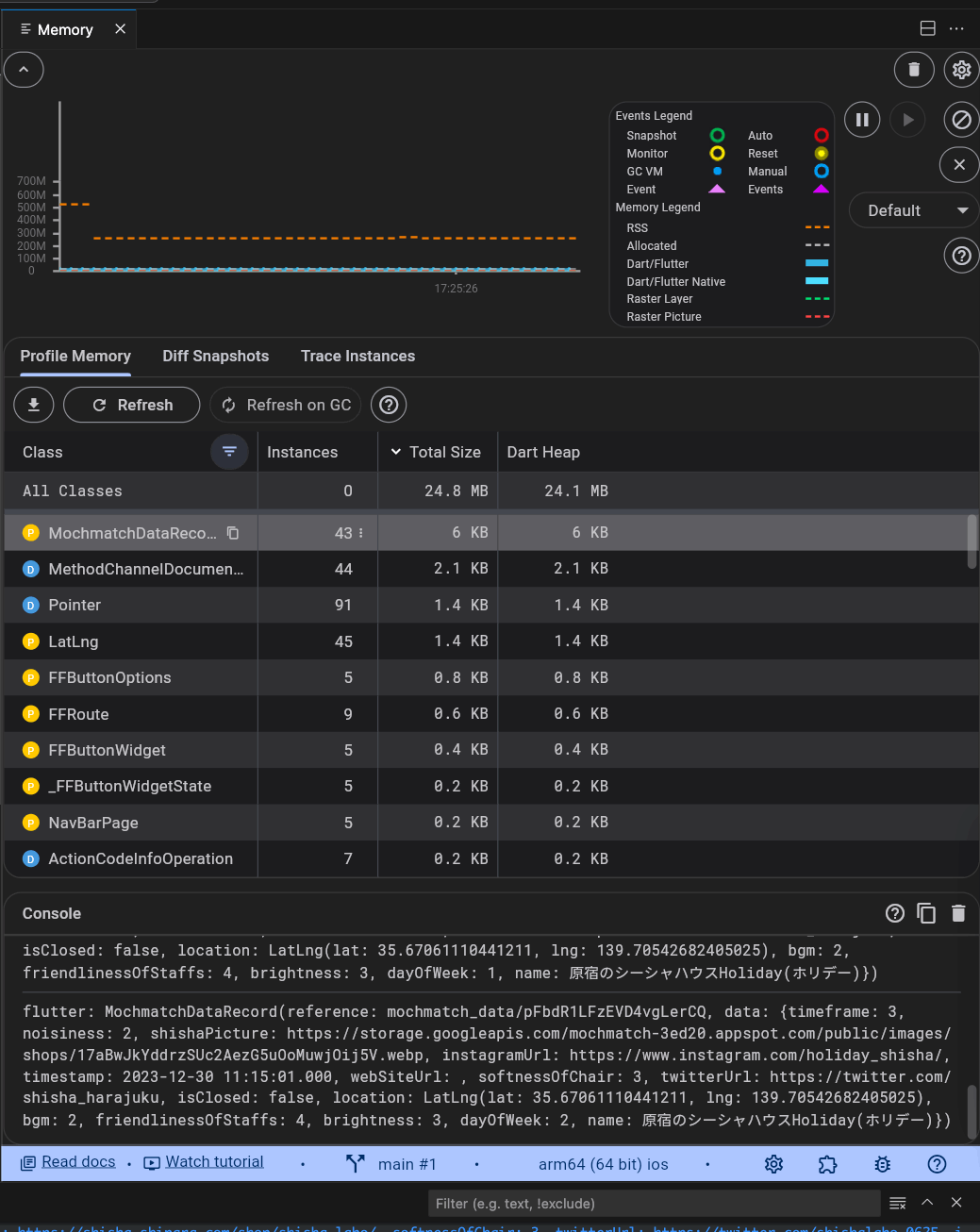The height and width of the screenshot is (1232, 980).
Task: Sort by Dart Heap column
Action: click(543, 452)
